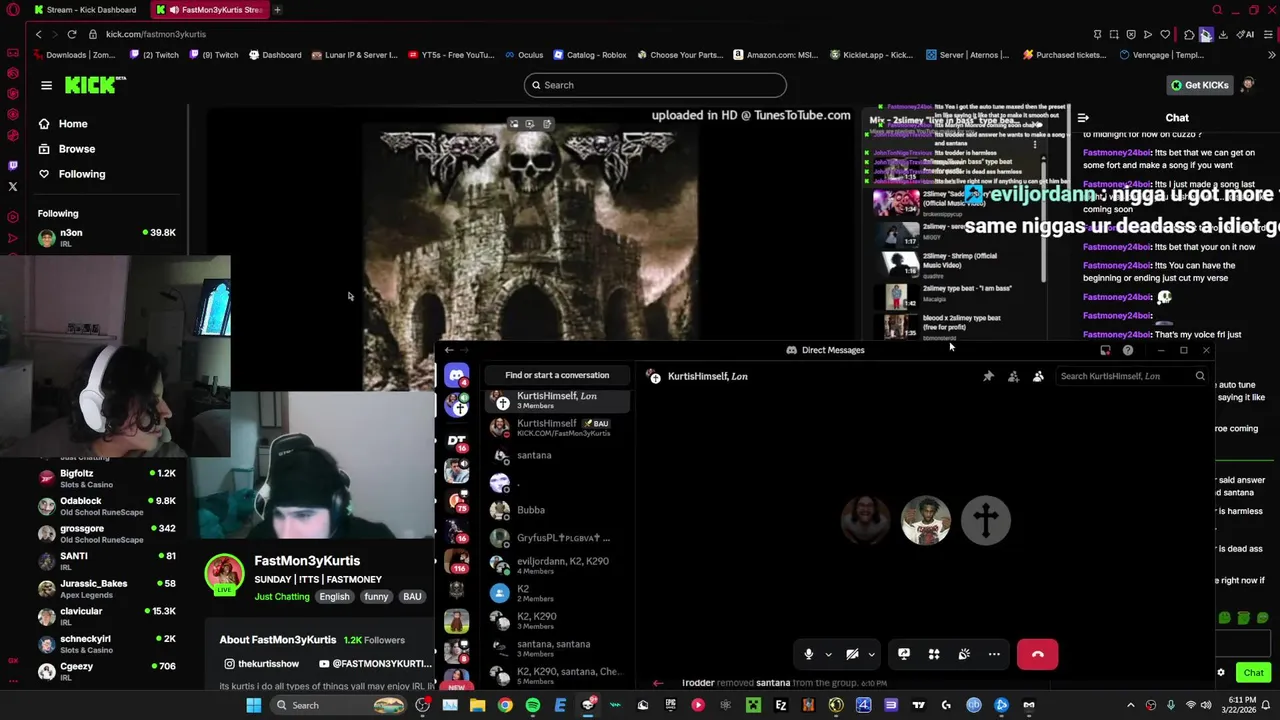Open DT server icon in Discord
Image resolution: width=1280 pixels, height=720 pixels.
[x=457, y=440]
